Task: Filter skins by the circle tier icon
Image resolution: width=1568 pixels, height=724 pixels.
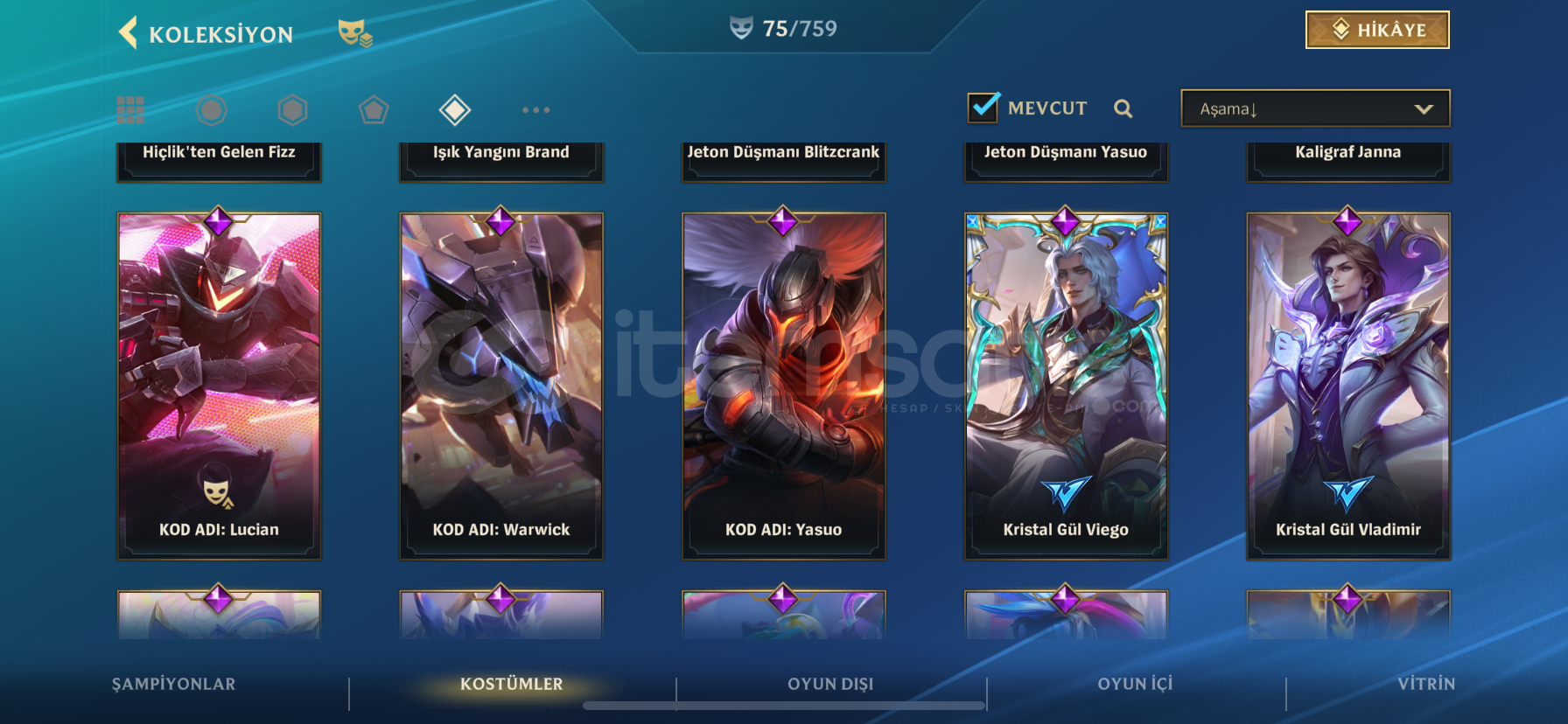Action: (x=211, y=110)
